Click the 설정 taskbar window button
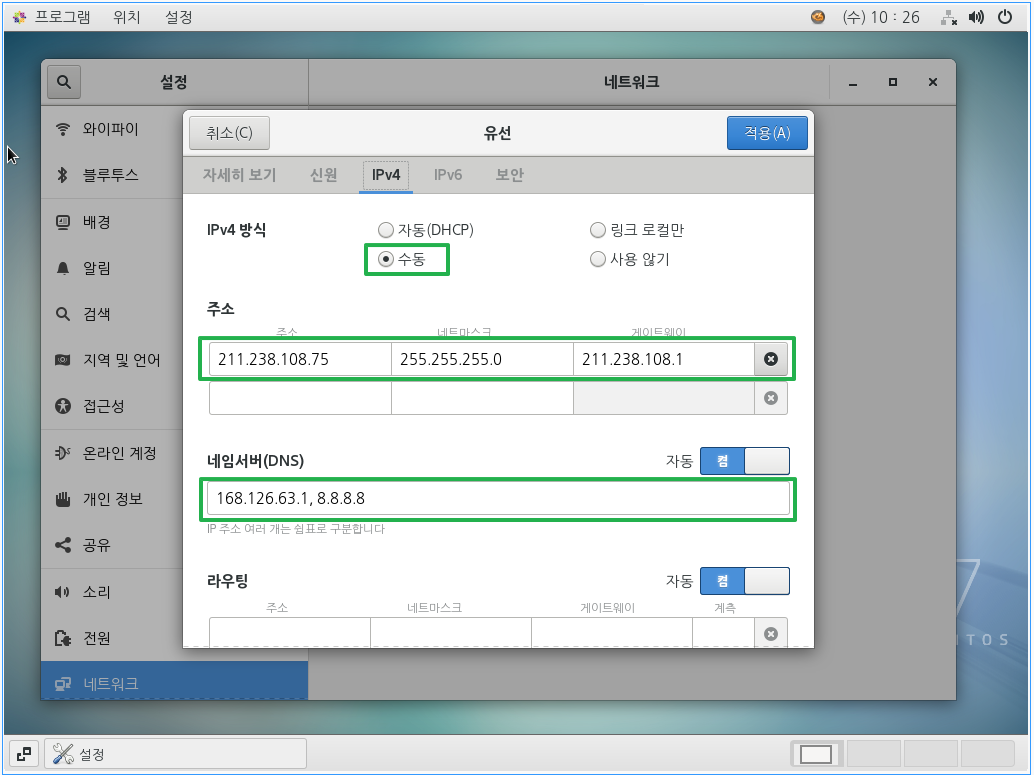Image resolution: width=1034 pixels, height=775 pixels. pos(175,754)
